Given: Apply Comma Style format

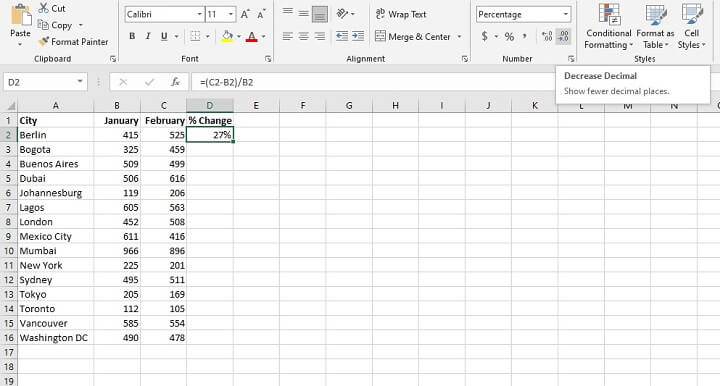Looking at the screenshot, I should pos(524,36).
